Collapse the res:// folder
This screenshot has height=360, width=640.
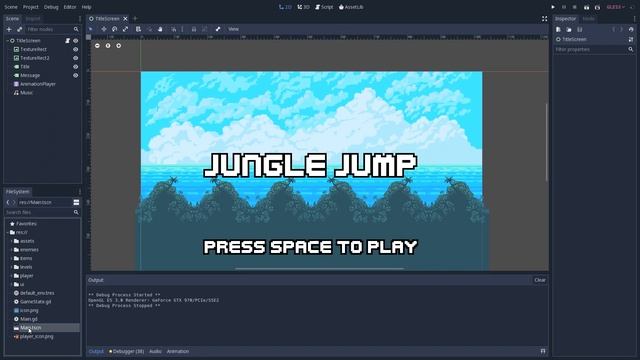click(8, 232)
